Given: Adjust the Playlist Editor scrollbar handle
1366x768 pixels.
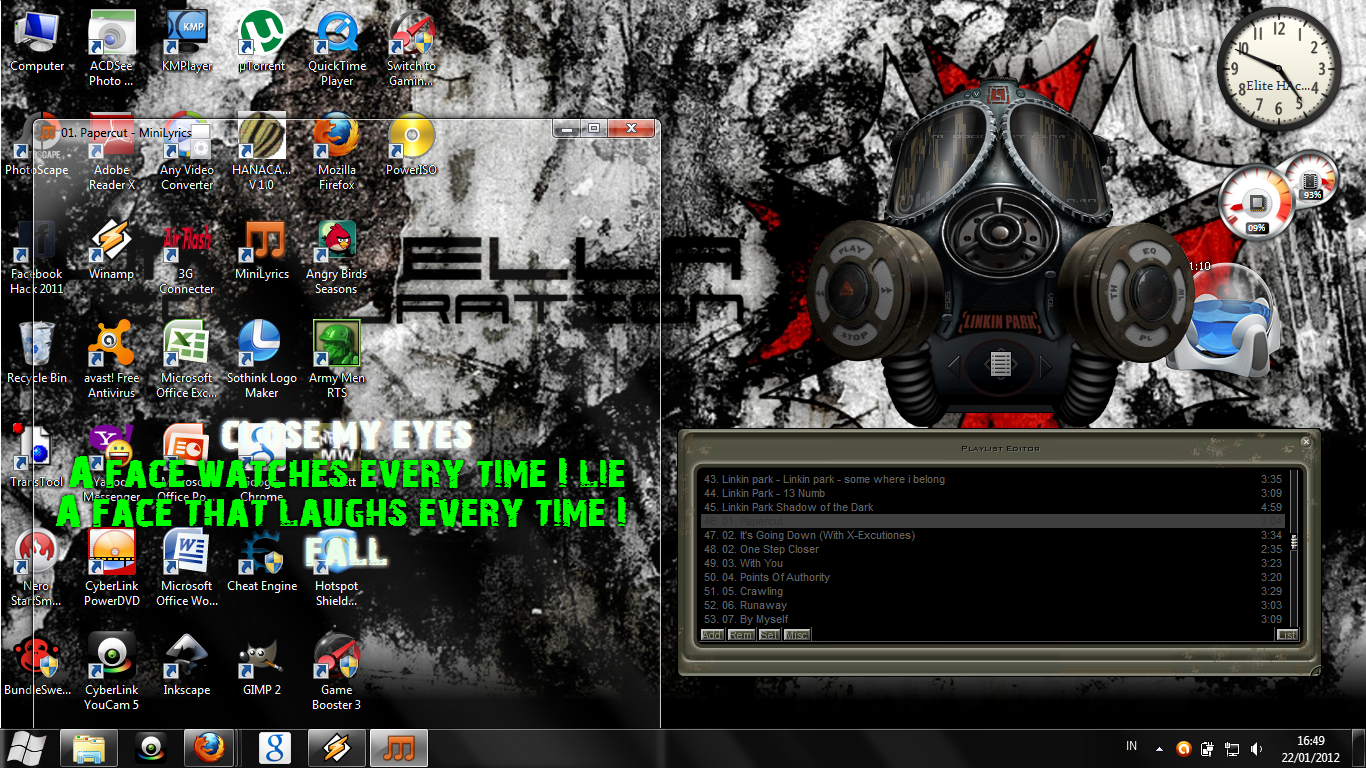Looking at the screenshot, I should (x=1295, y=543).
